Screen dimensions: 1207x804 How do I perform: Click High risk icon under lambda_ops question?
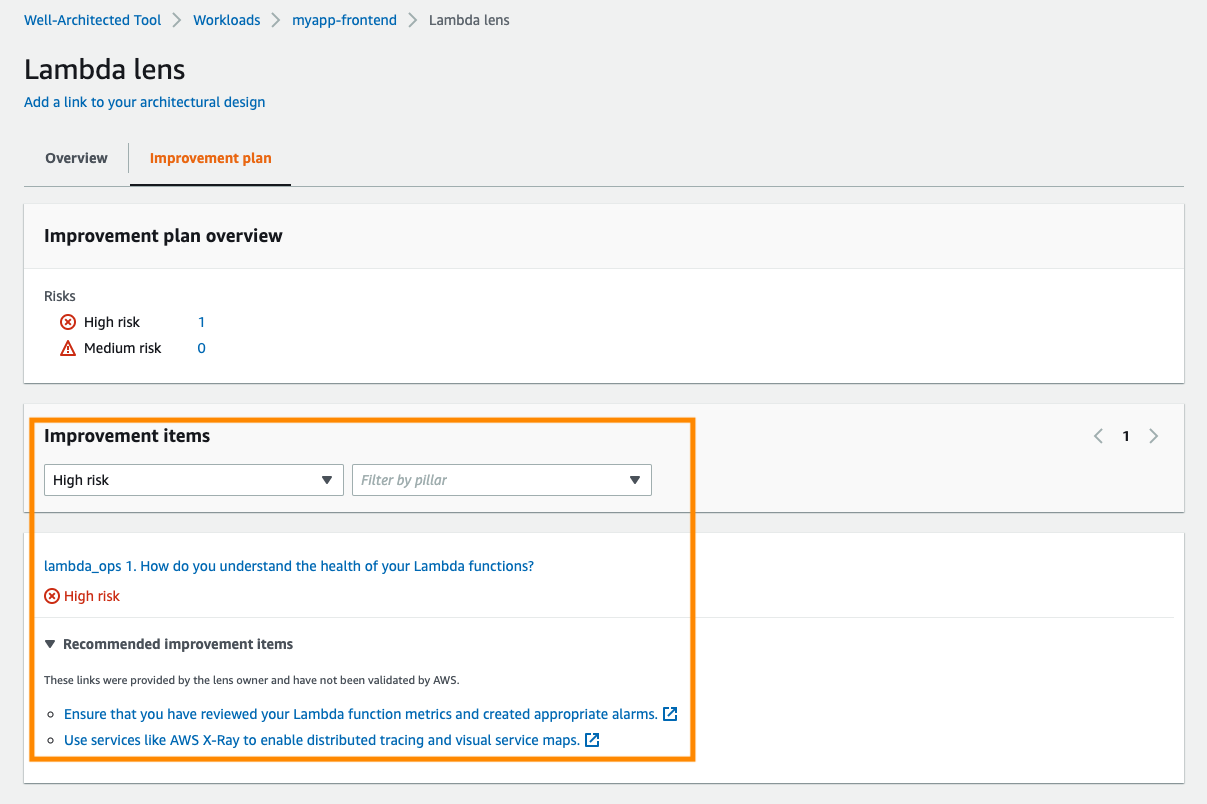[x=52, y=596]
